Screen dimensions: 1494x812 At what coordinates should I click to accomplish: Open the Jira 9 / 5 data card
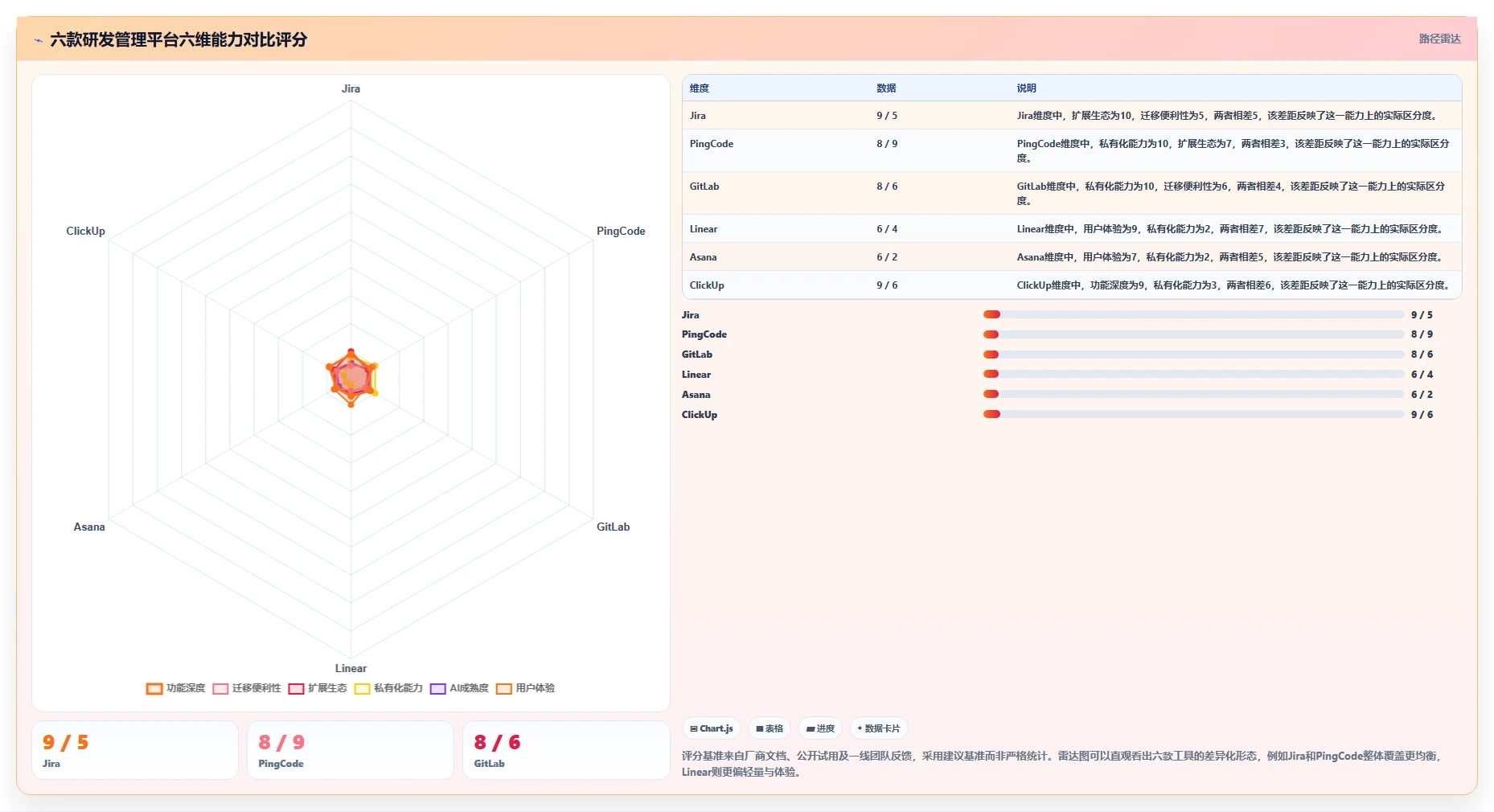[x=135, y=750]
